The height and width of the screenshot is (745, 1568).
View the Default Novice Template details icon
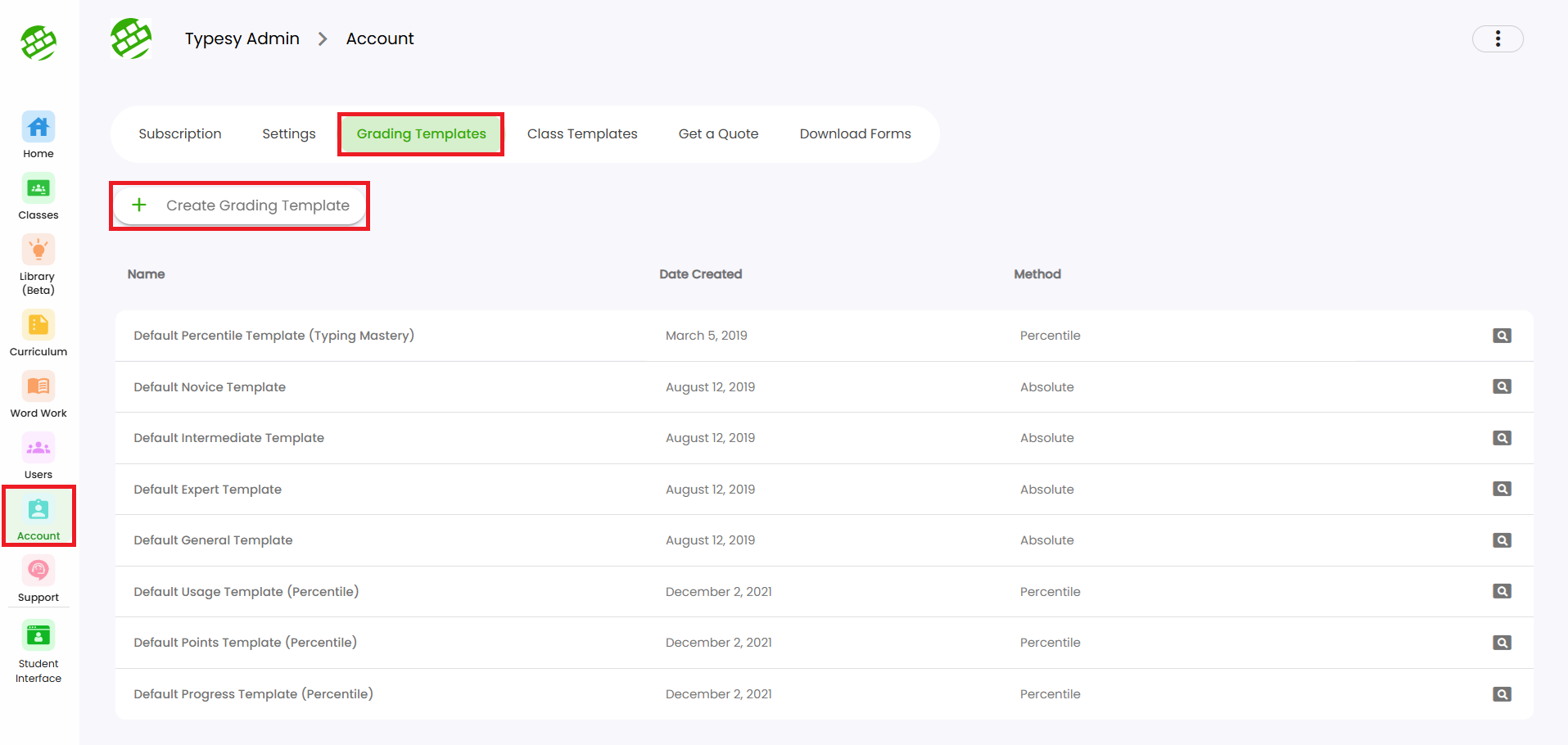point(1501,386)
